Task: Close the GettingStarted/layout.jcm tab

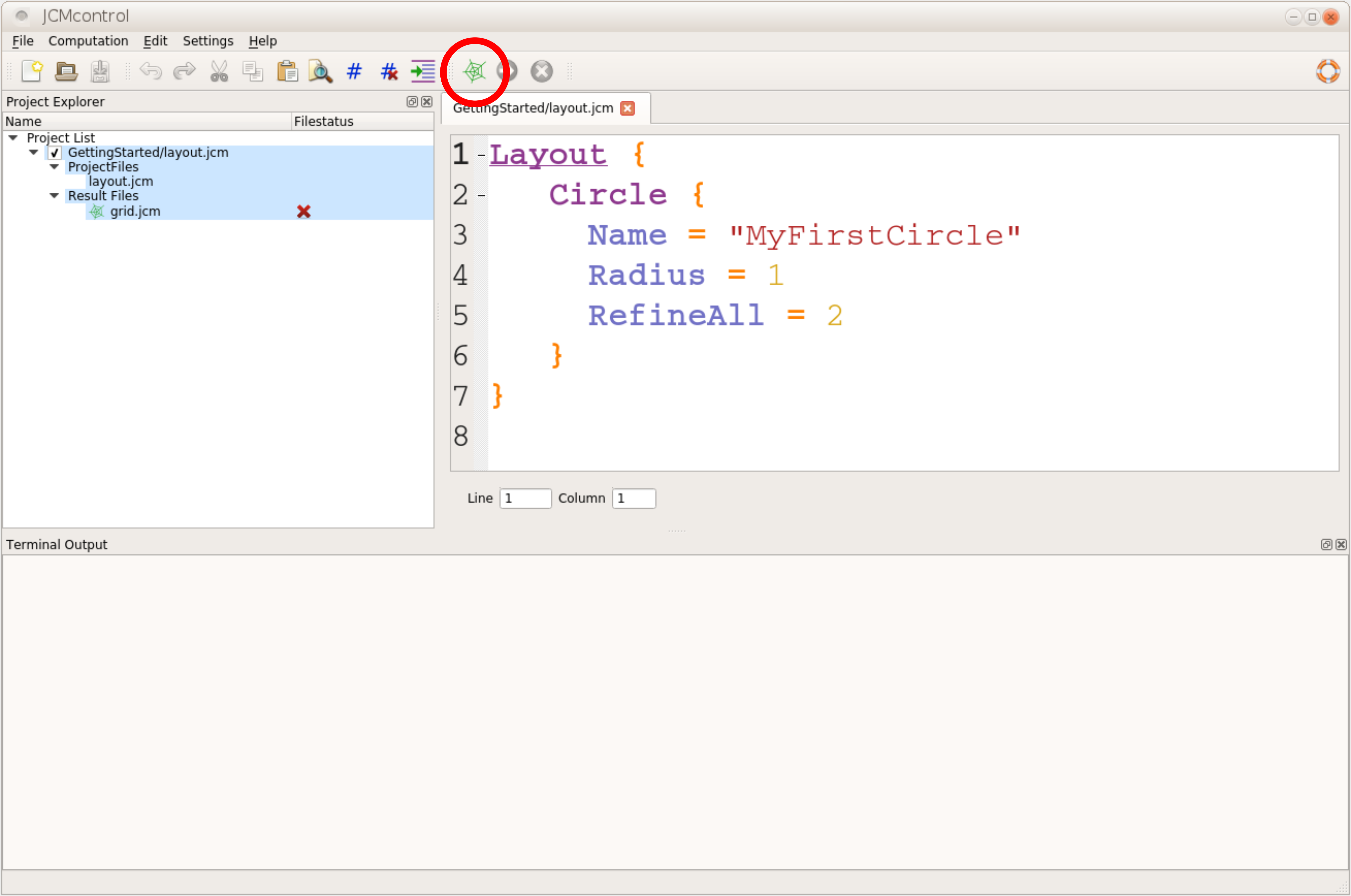Action: (627, 109)
